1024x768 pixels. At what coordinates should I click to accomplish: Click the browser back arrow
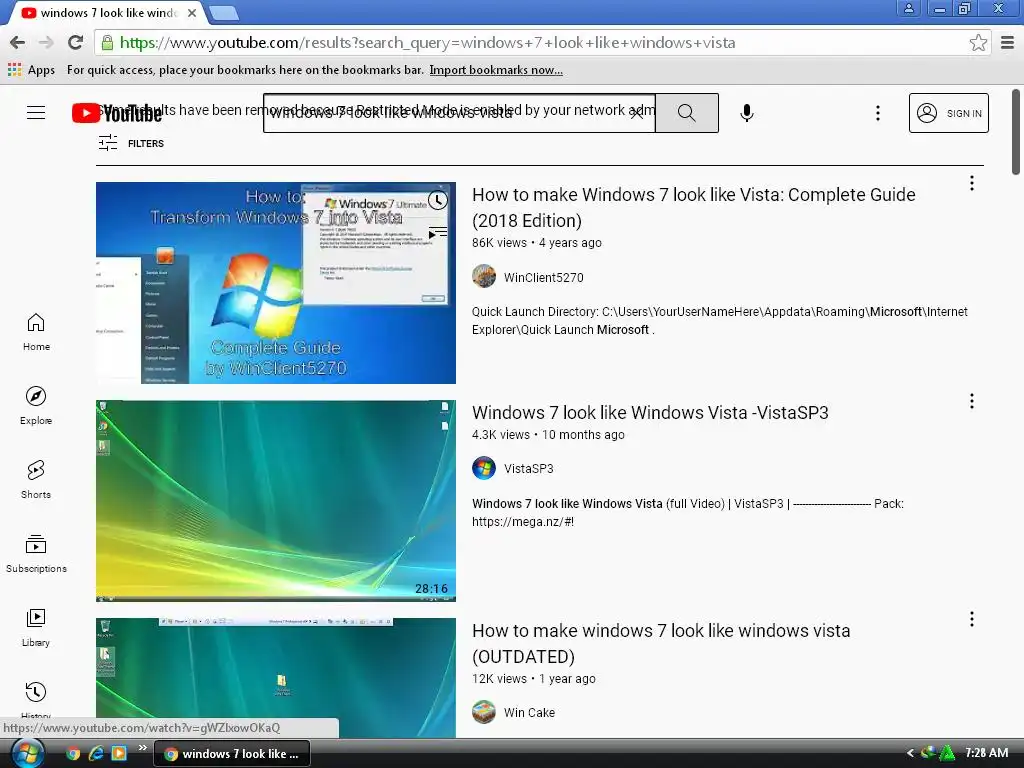pos(18,42)
